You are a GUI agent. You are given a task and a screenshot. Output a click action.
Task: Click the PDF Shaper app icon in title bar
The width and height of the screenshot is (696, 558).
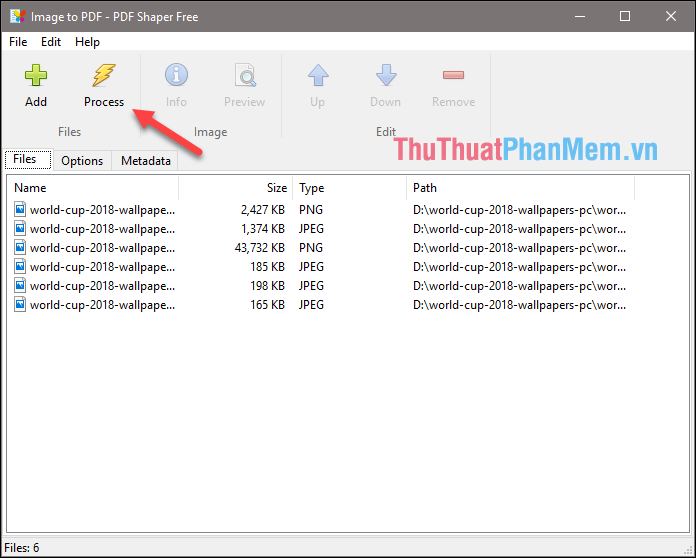(18, 16)
